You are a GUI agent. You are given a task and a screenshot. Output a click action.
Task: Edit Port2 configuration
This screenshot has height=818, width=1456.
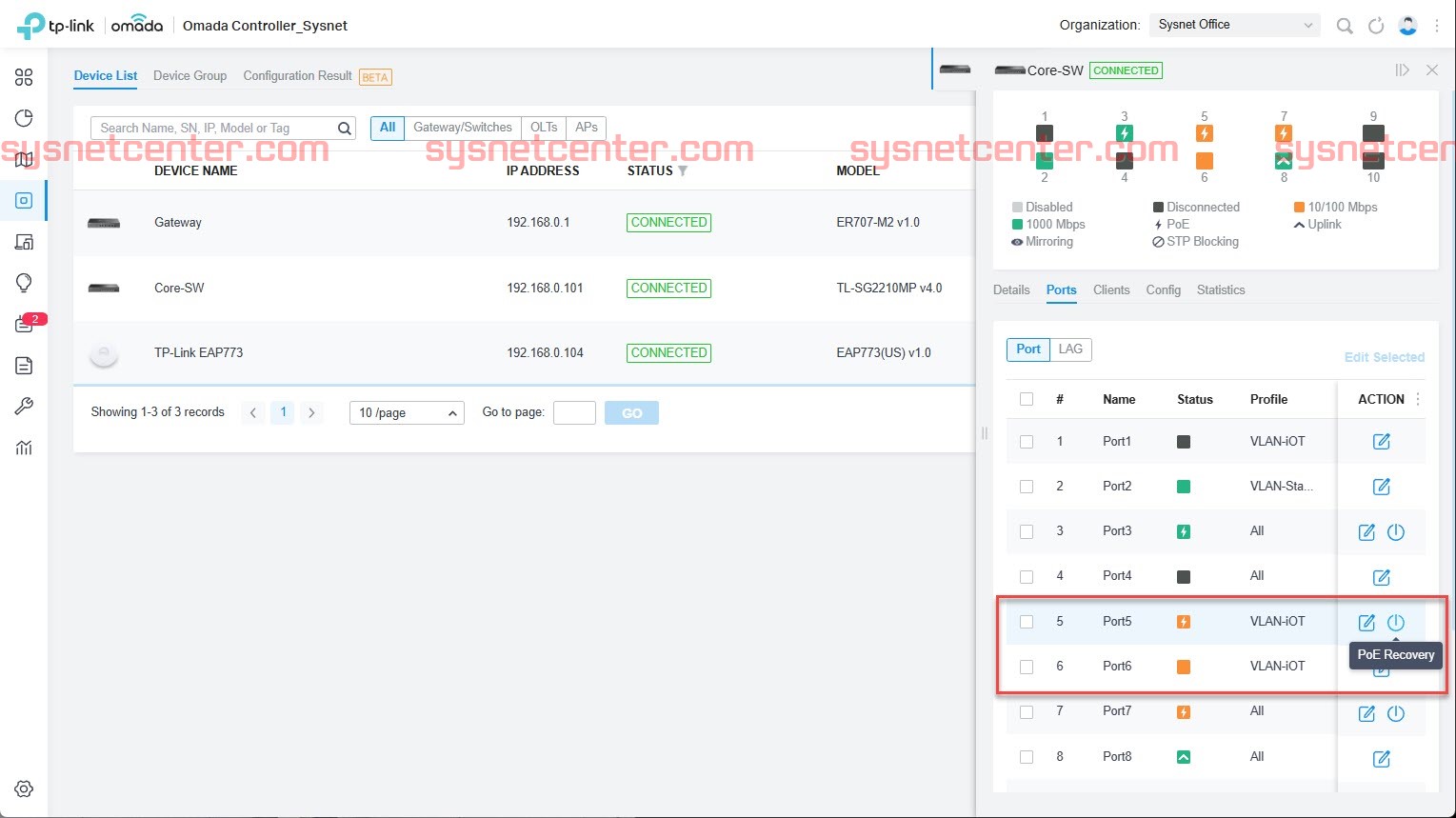coord(1382,487)
